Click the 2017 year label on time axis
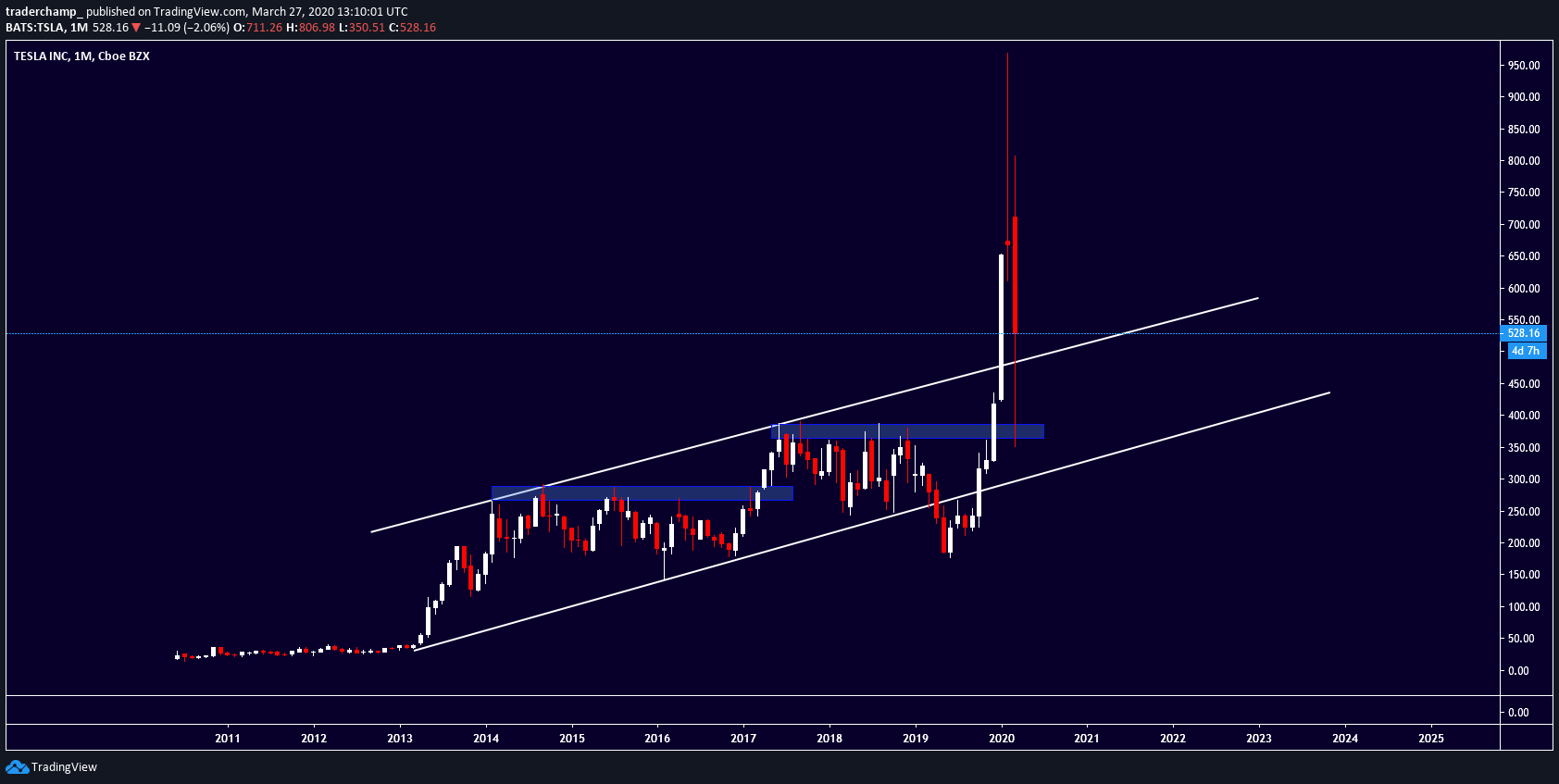 [x=743, y=739]
